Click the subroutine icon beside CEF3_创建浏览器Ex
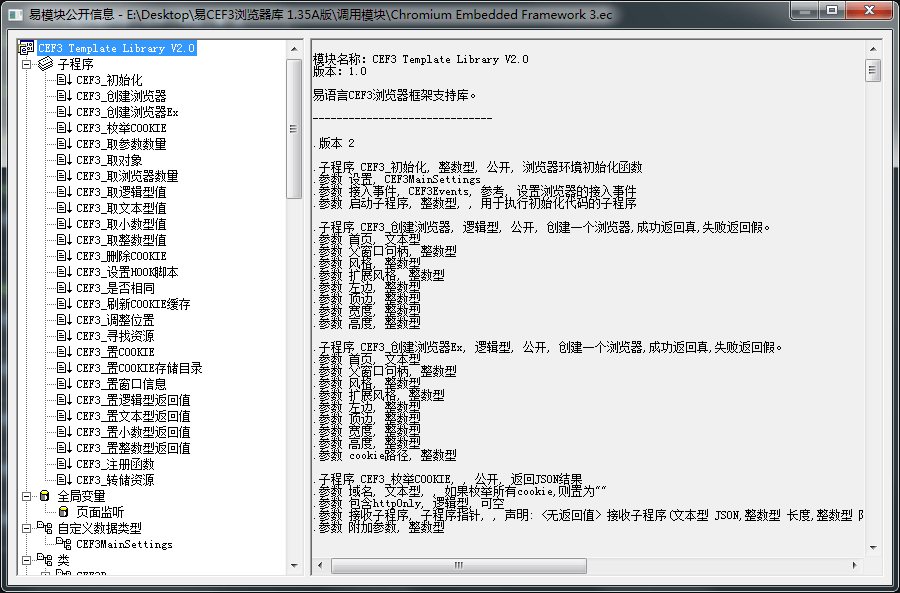 64,112
